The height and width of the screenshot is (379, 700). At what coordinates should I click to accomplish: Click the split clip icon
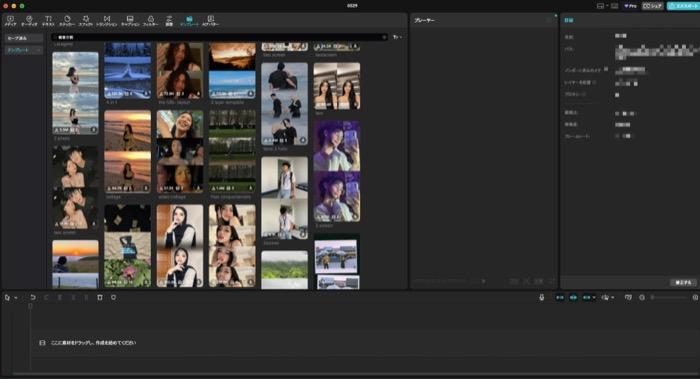[60, 297]
